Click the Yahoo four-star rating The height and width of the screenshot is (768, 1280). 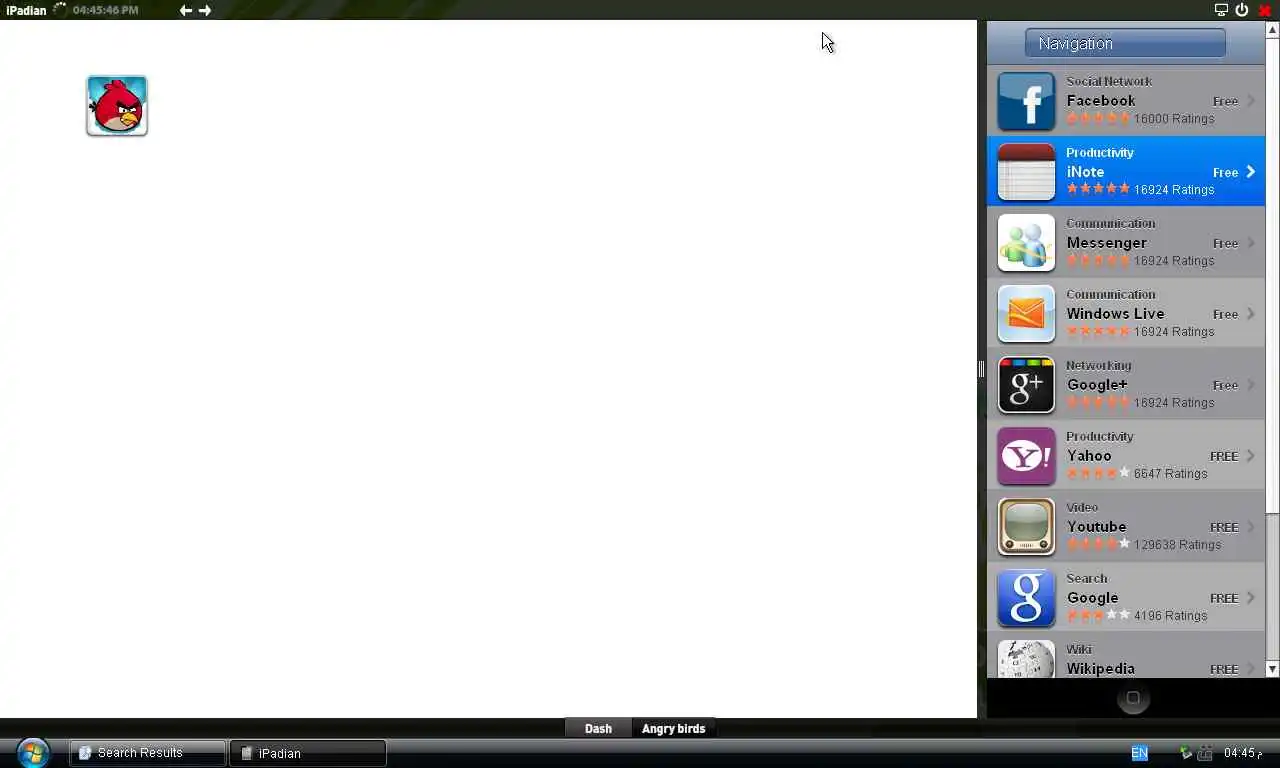1098,473
